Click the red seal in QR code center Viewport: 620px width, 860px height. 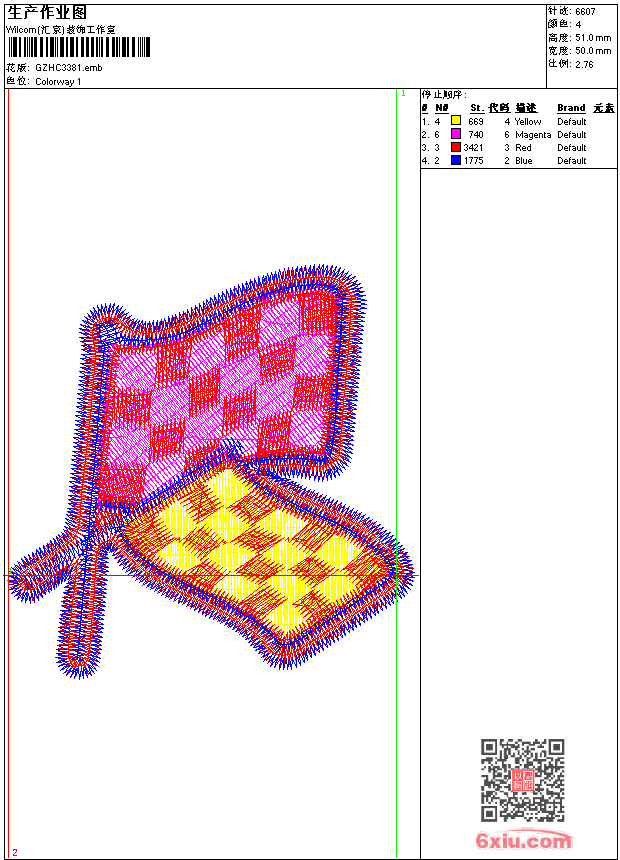(523, 780)
